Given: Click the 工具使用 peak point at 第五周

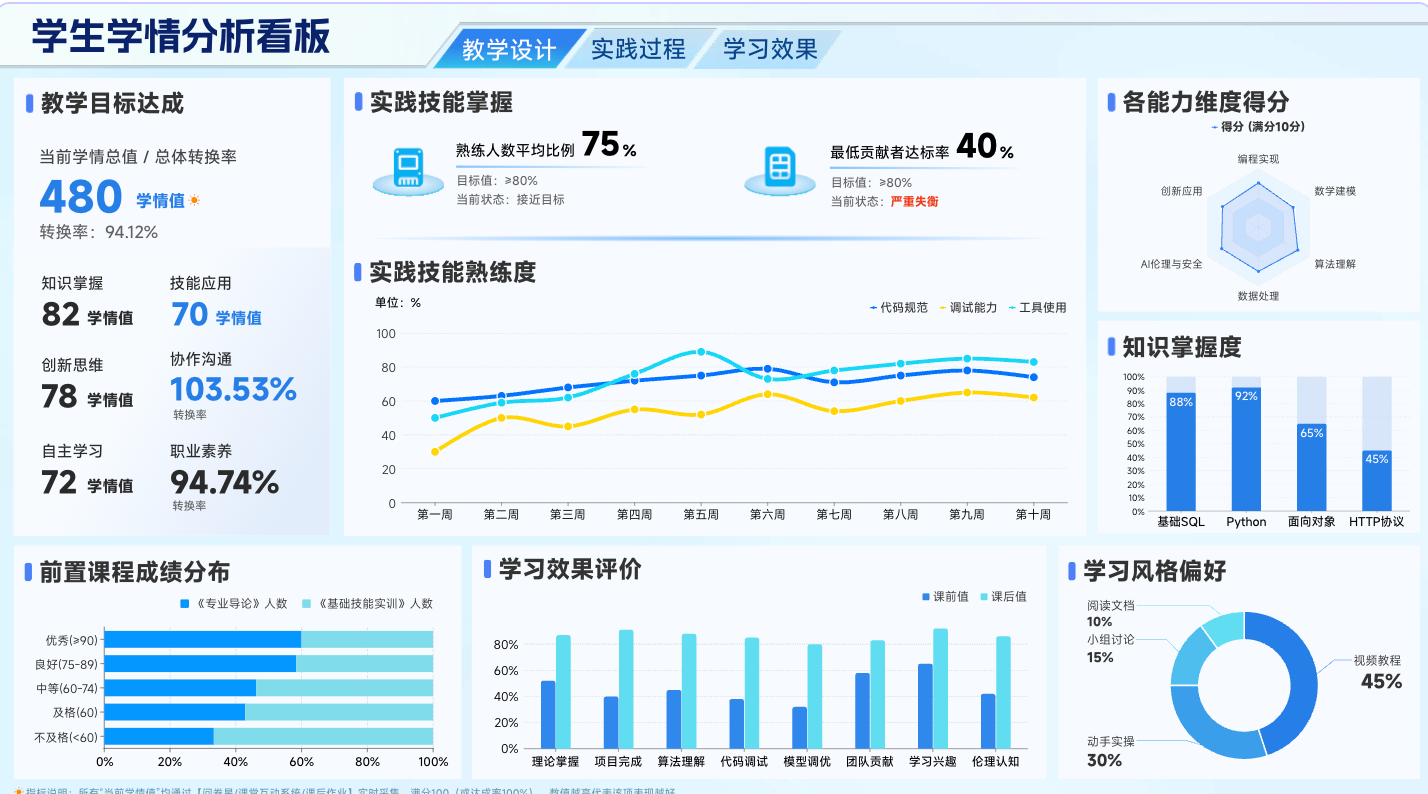Looking at the screenshot, I should tap(701, 352).
